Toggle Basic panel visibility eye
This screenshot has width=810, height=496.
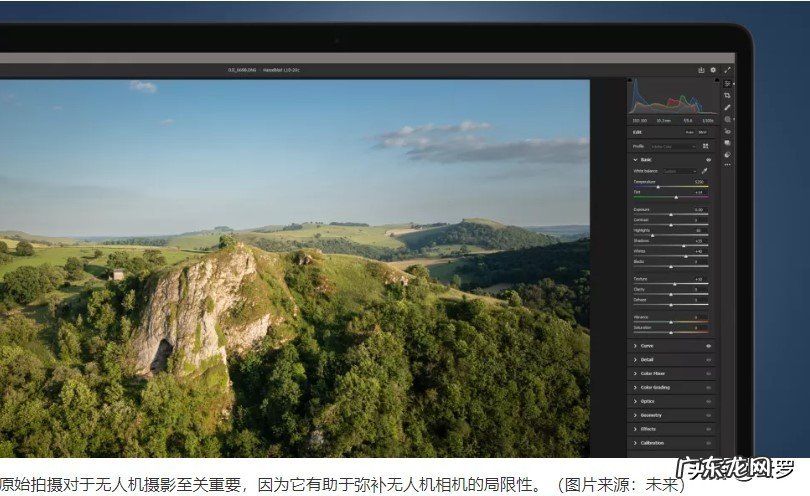click(x=708, y=160)
